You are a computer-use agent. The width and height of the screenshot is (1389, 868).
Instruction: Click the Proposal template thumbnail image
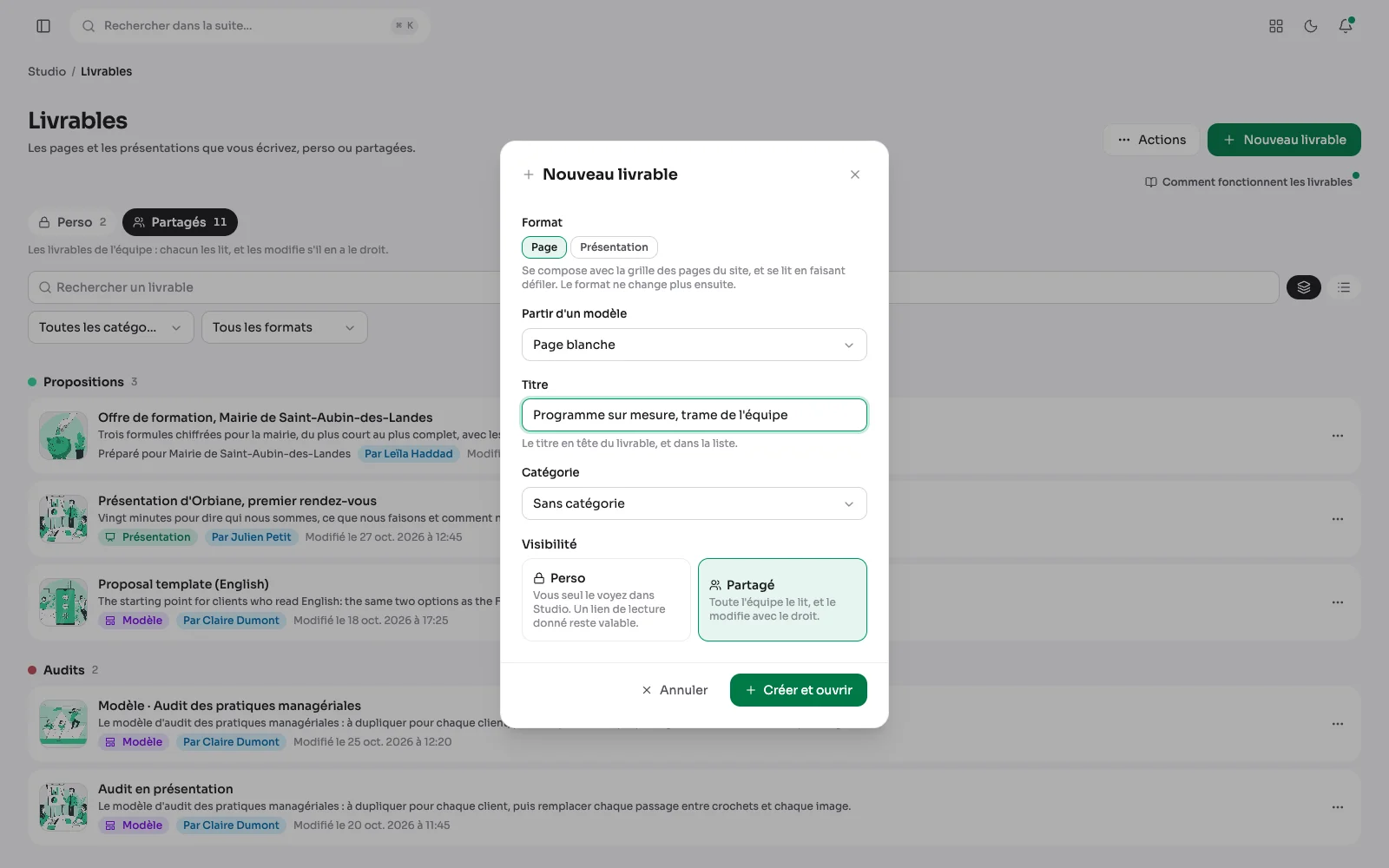[63, 602]
